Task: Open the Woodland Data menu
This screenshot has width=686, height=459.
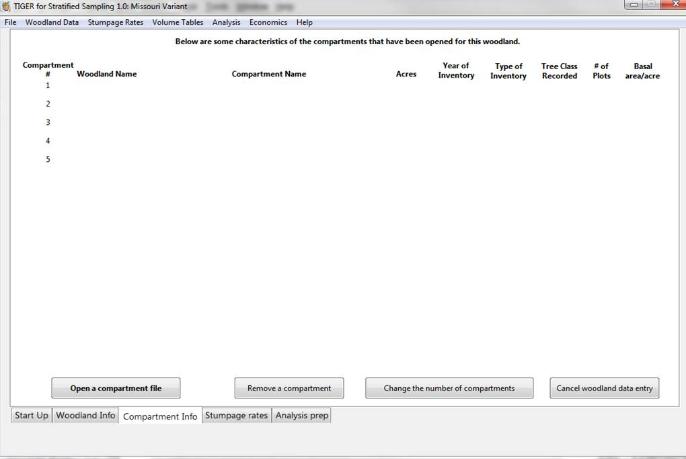Action: [x=51, y=22]
